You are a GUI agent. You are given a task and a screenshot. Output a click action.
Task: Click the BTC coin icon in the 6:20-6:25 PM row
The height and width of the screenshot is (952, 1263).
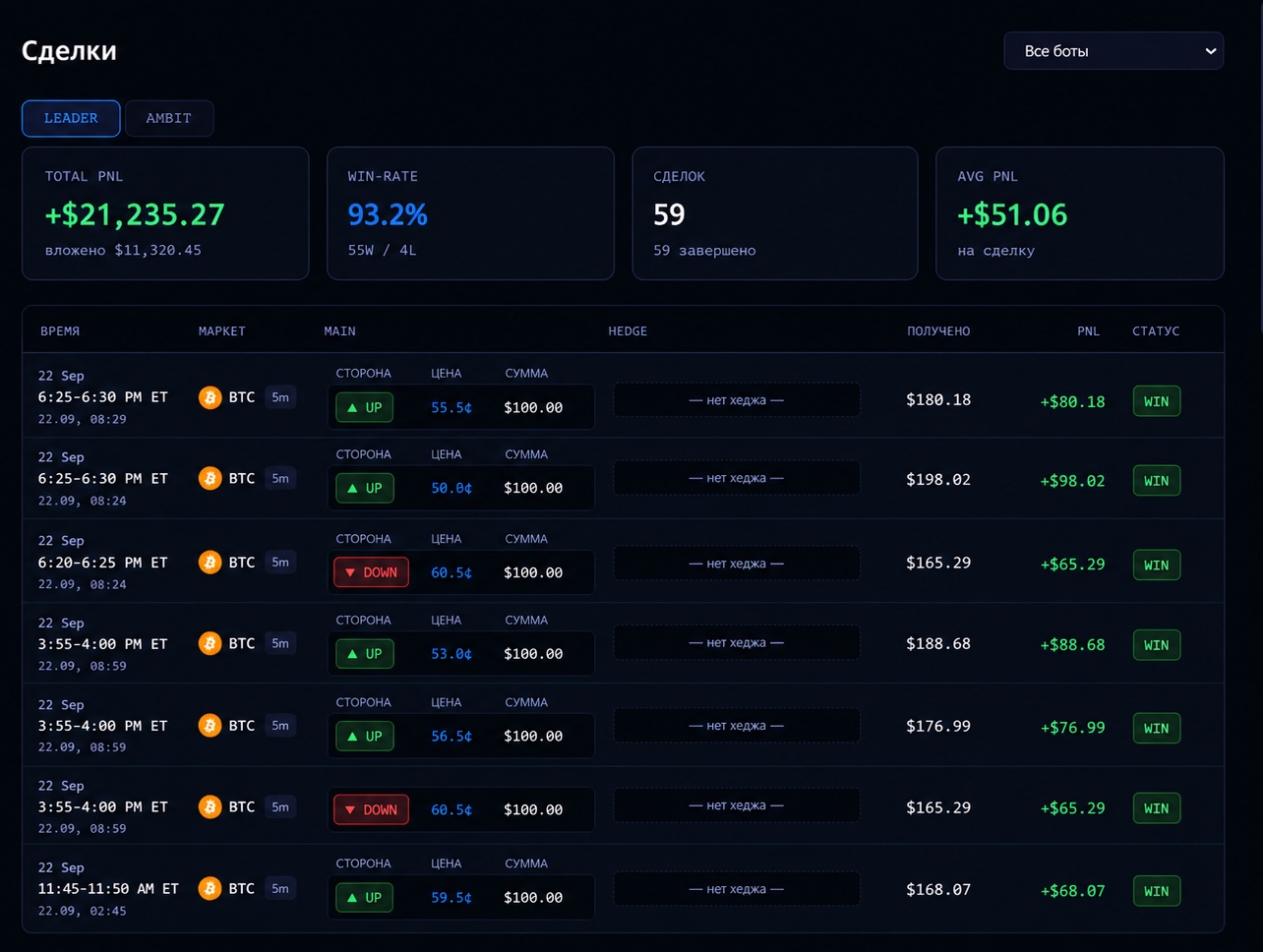pos(210,563)
